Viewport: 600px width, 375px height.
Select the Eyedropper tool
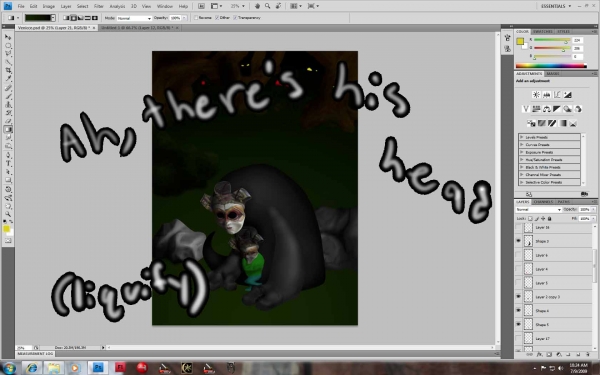coord(8,79)
